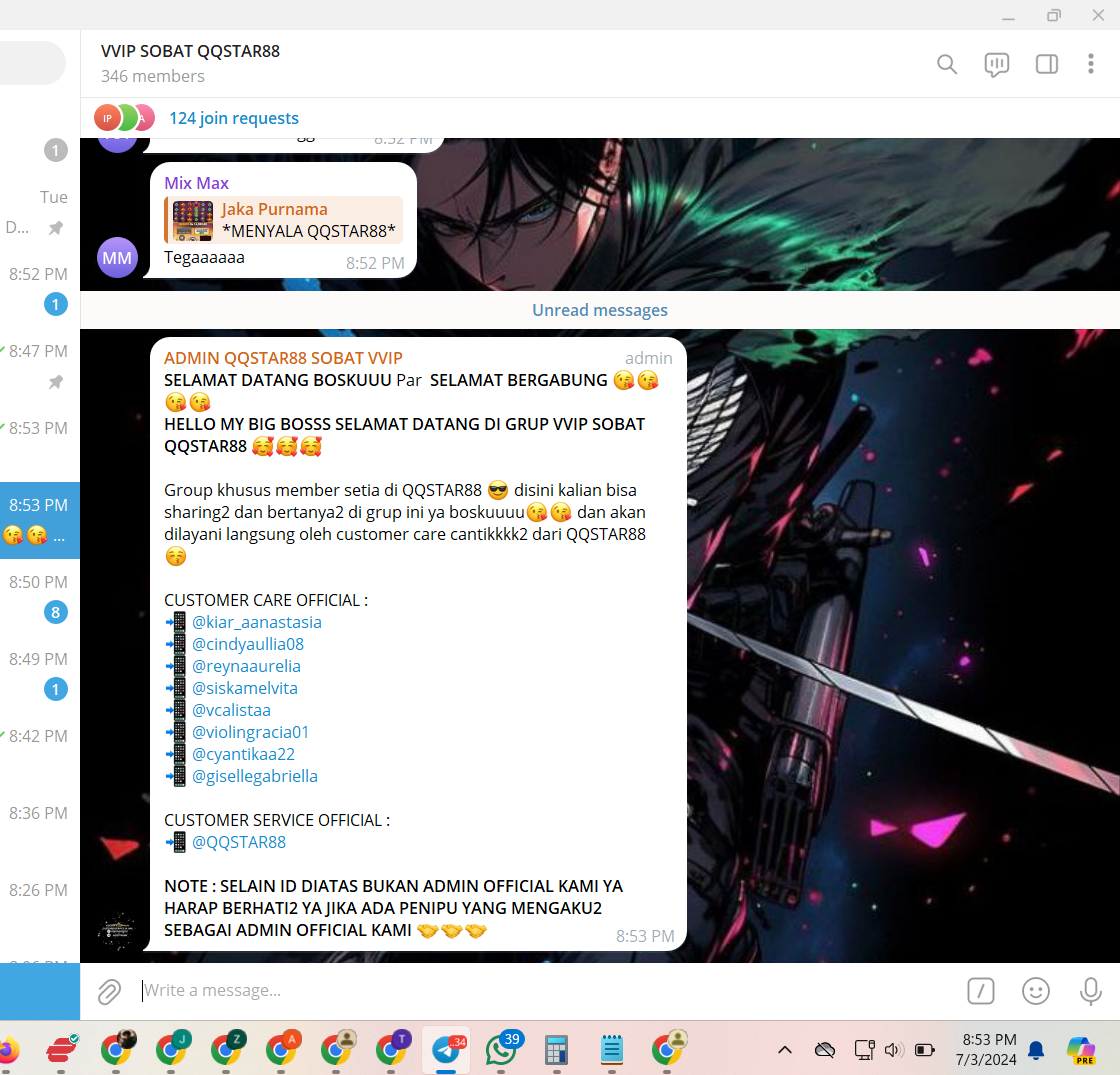The image size is (1120, 1075).
Task: Open the pinned chat dated Tue
Action: coord(40,212)
